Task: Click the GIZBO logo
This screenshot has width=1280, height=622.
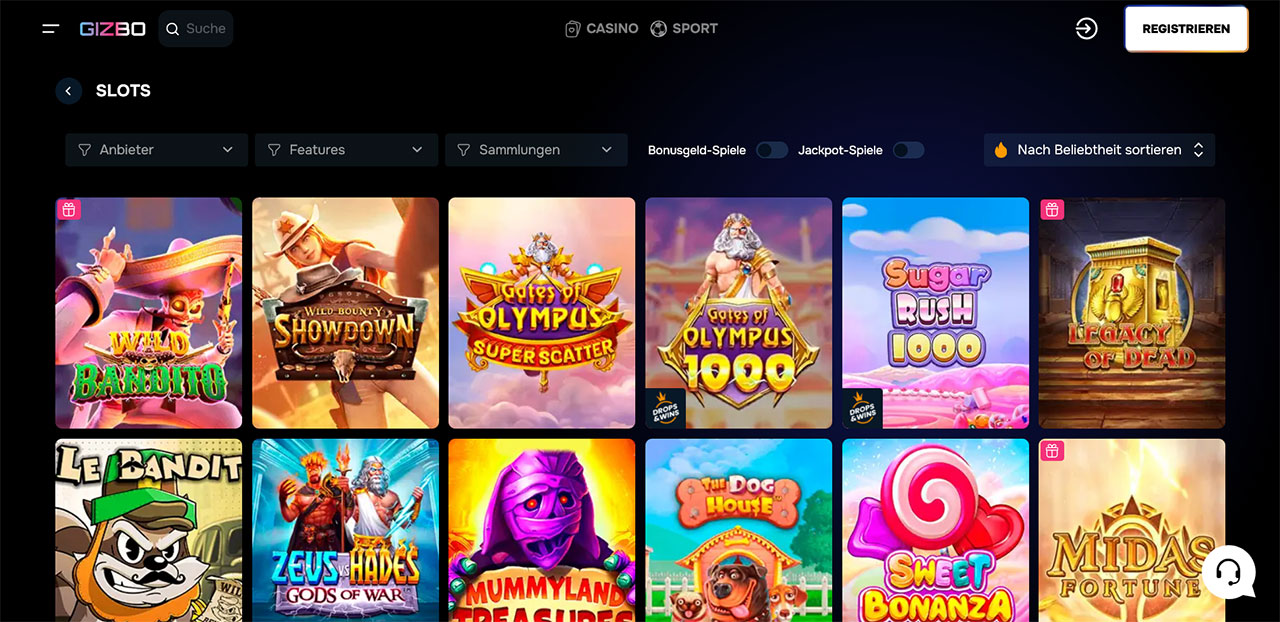Action: point(113,29)
